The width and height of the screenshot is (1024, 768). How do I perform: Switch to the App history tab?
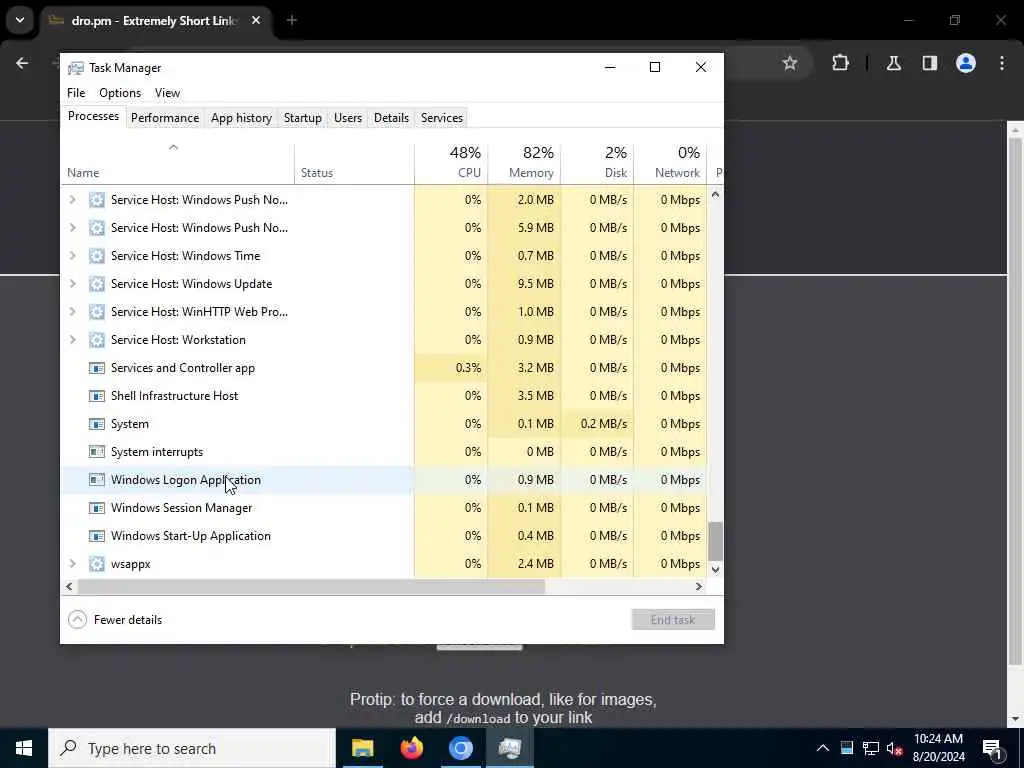[x=241, y=118]
